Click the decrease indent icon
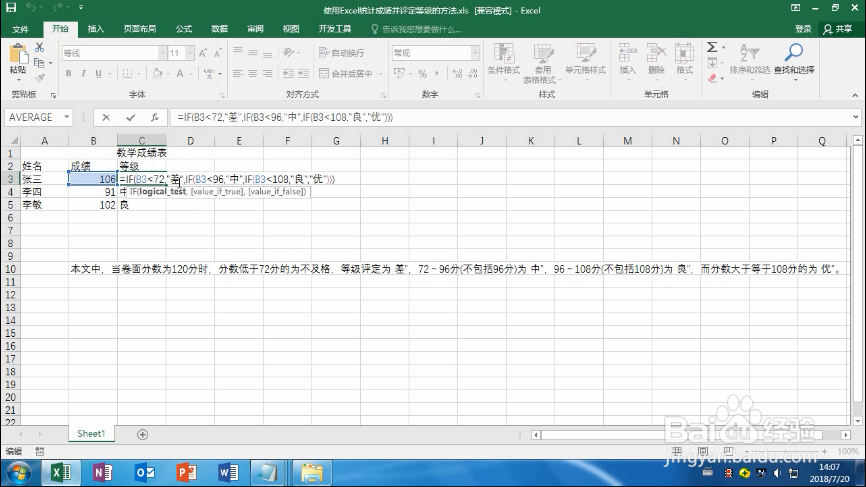Screen dimensions: 866x487 (x=288, y=73)
